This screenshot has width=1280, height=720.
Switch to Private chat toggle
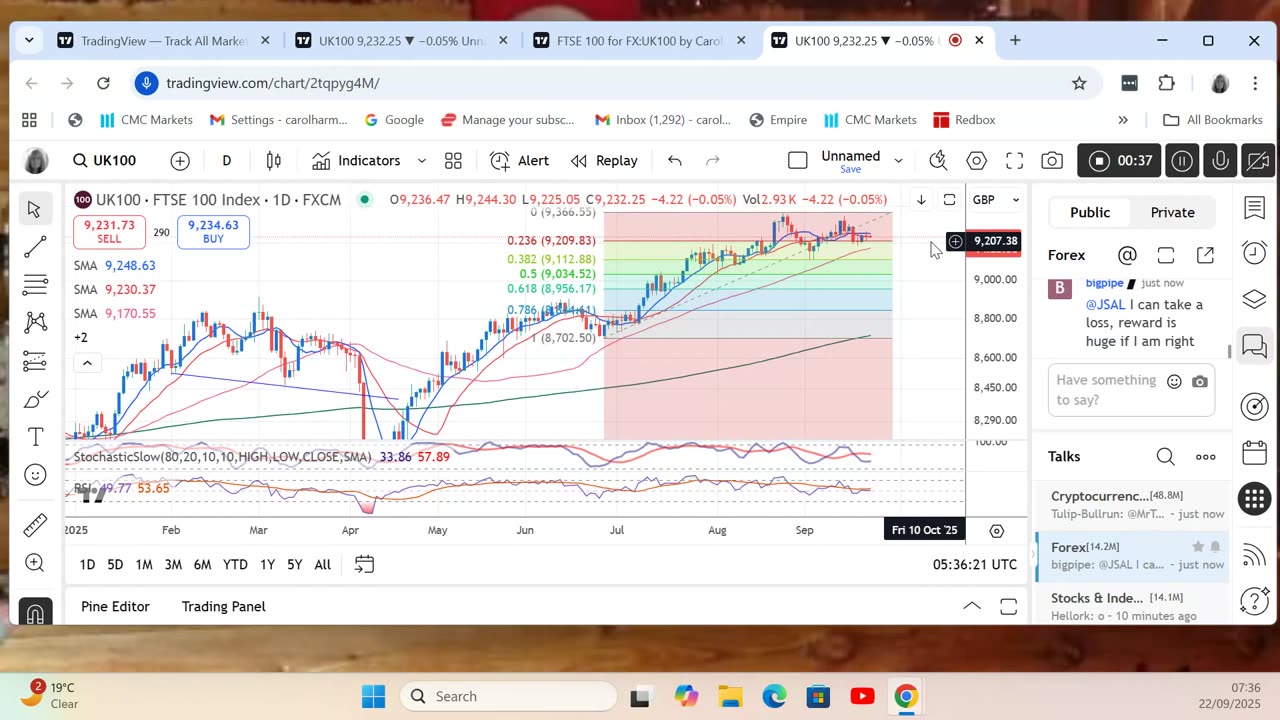tap(1173, 212)
